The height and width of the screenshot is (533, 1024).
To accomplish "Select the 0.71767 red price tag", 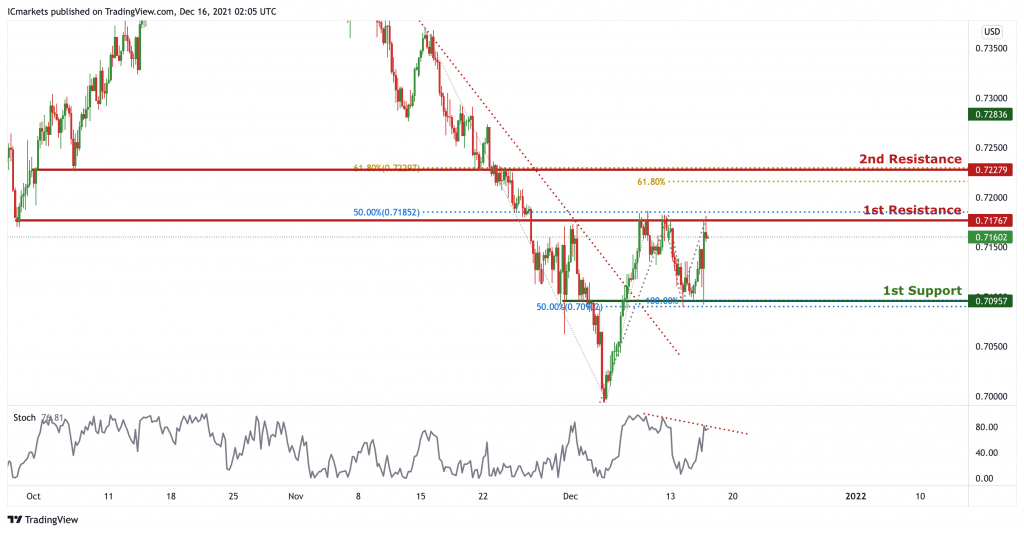I will (991, 221).
